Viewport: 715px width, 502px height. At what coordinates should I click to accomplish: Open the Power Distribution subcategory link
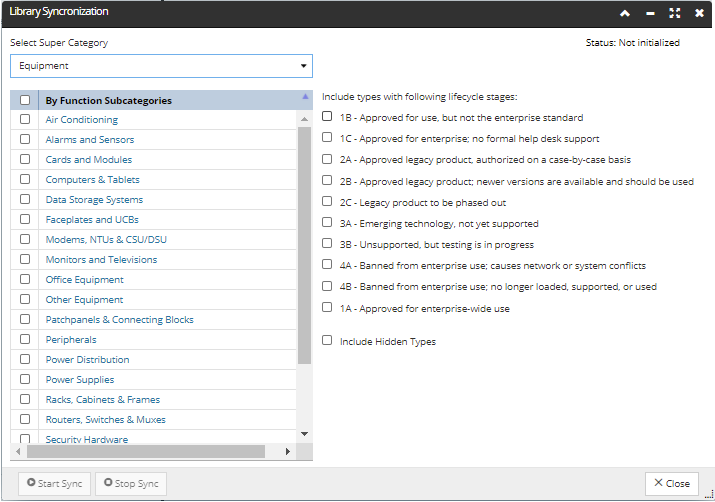(88, 360)
